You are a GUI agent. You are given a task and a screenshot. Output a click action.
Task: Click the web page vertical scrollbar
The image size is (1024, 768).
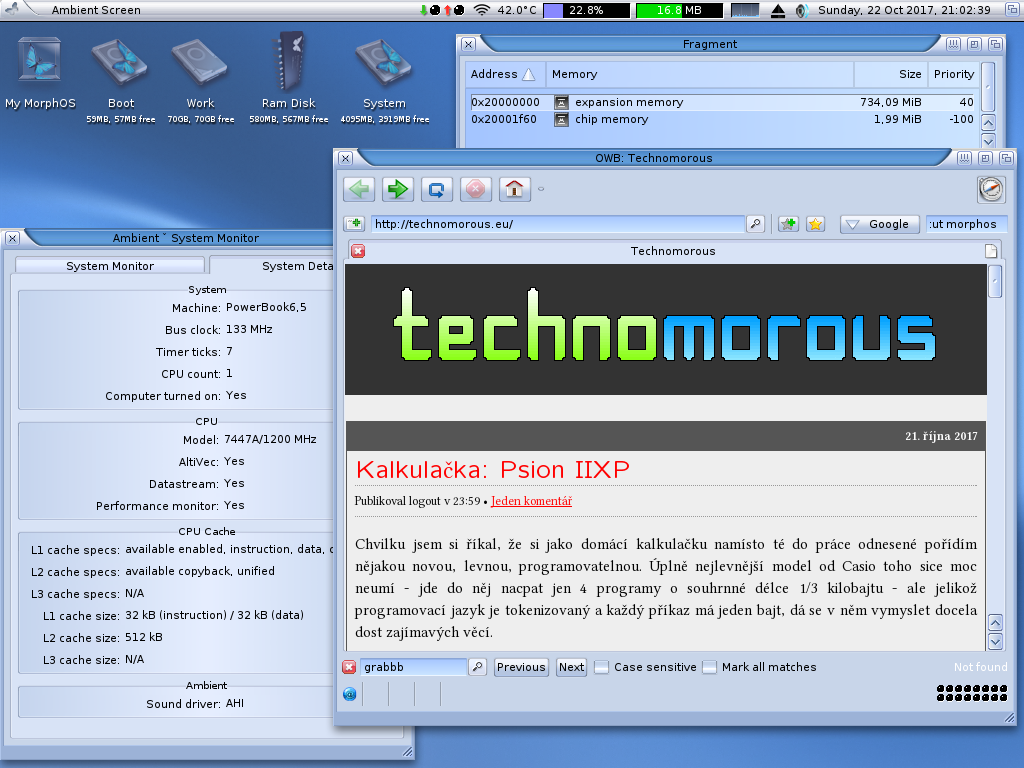pyautogui.click(x=995, y=440)
